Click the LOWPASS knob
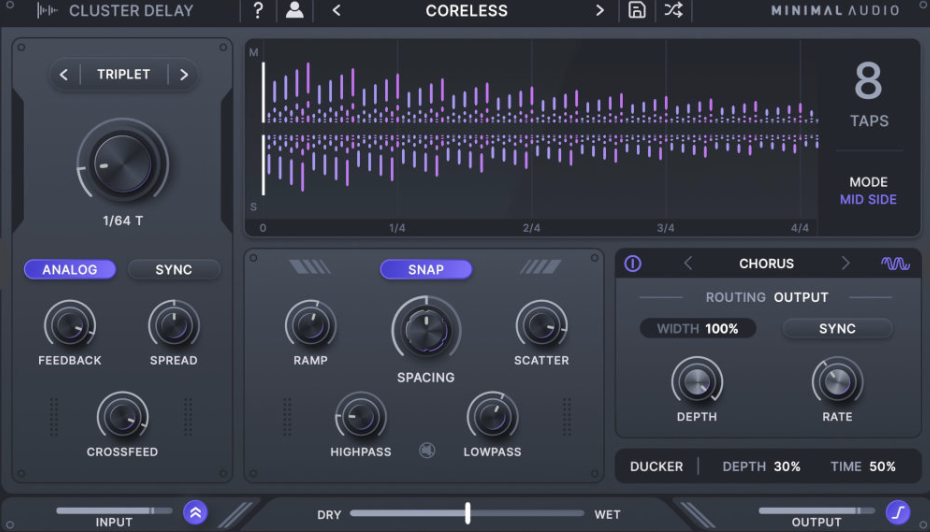Viewport: 930px width, 532px height. [x=492, y=417]
